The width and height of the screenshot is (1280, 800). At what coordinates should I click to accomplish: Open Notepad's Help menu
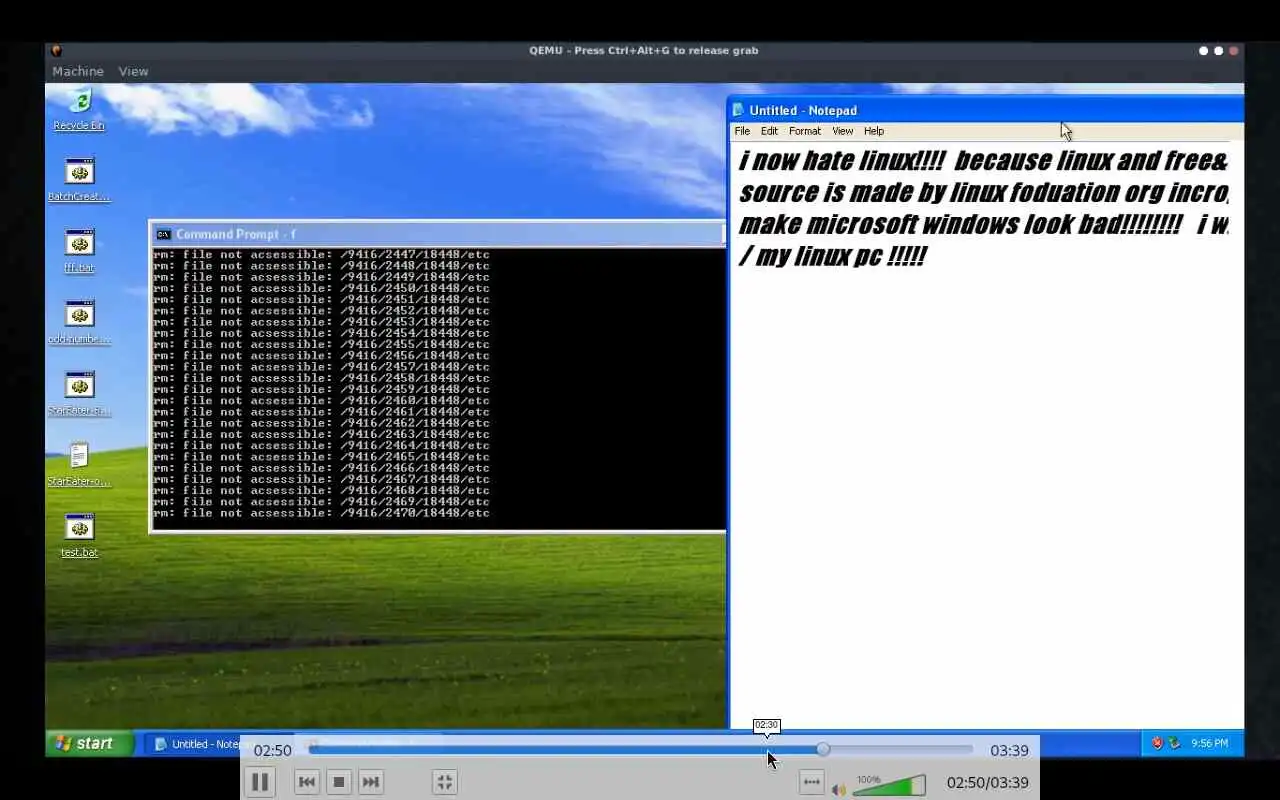[x=874, y=131]
